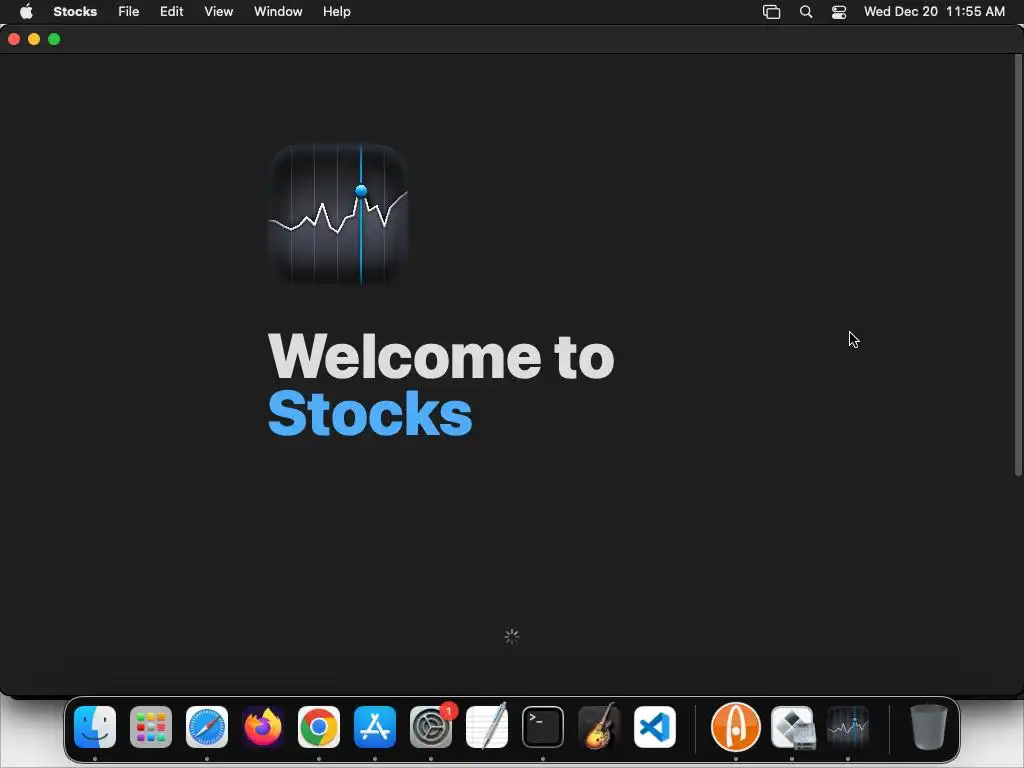Launch Visual Studio Code from the Dock
This screenshot has height=768, width=1024.
[655, 727]
